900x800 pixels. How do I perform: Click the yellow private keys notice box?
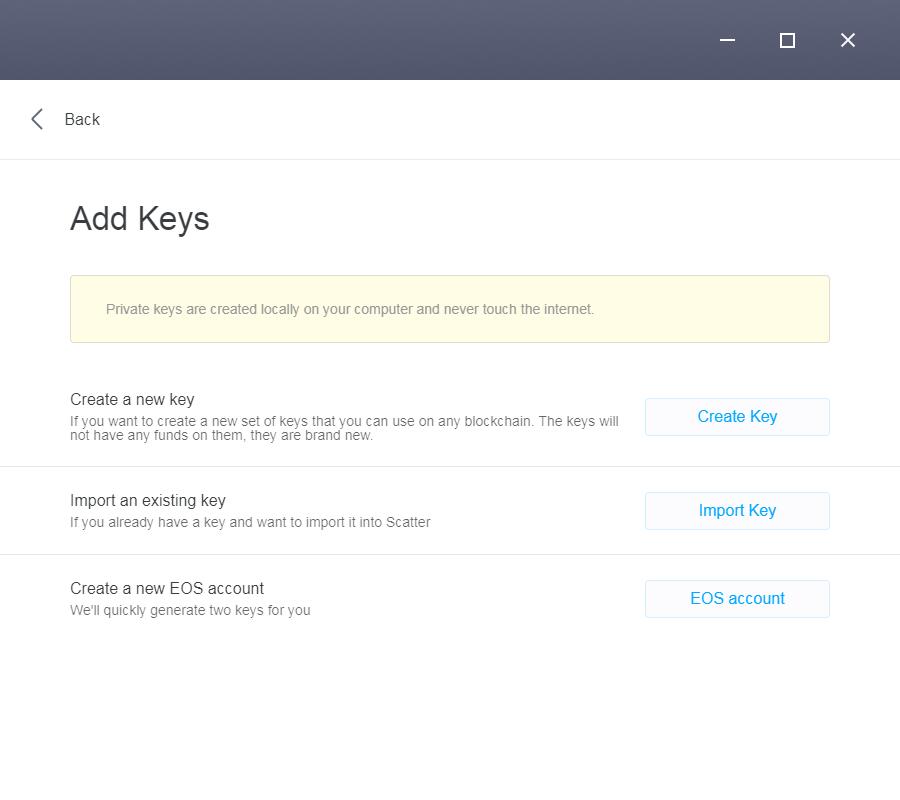pyautogui.click(x=449, y=309)
